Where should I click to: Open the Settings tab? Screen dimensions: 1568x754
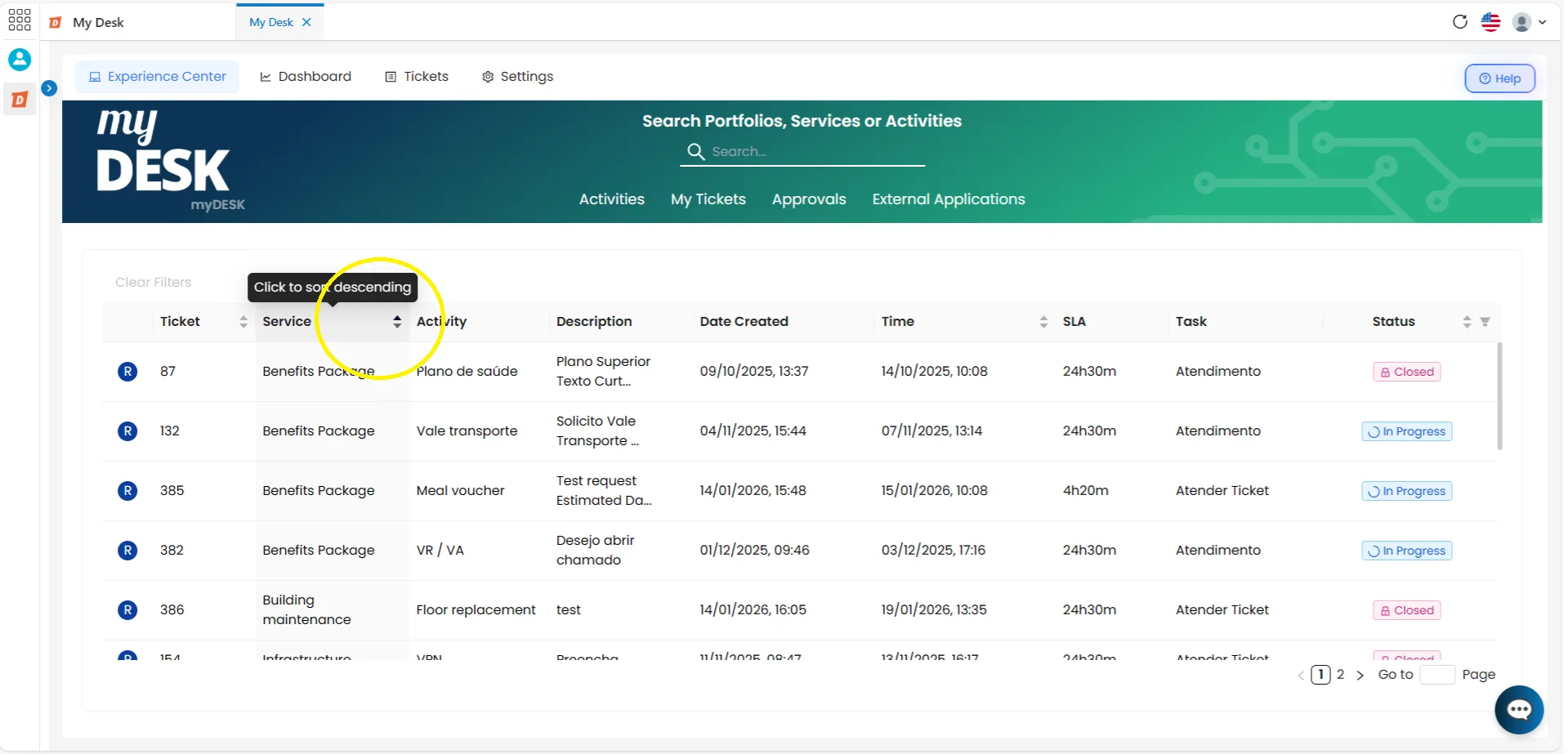pos(517,77)
